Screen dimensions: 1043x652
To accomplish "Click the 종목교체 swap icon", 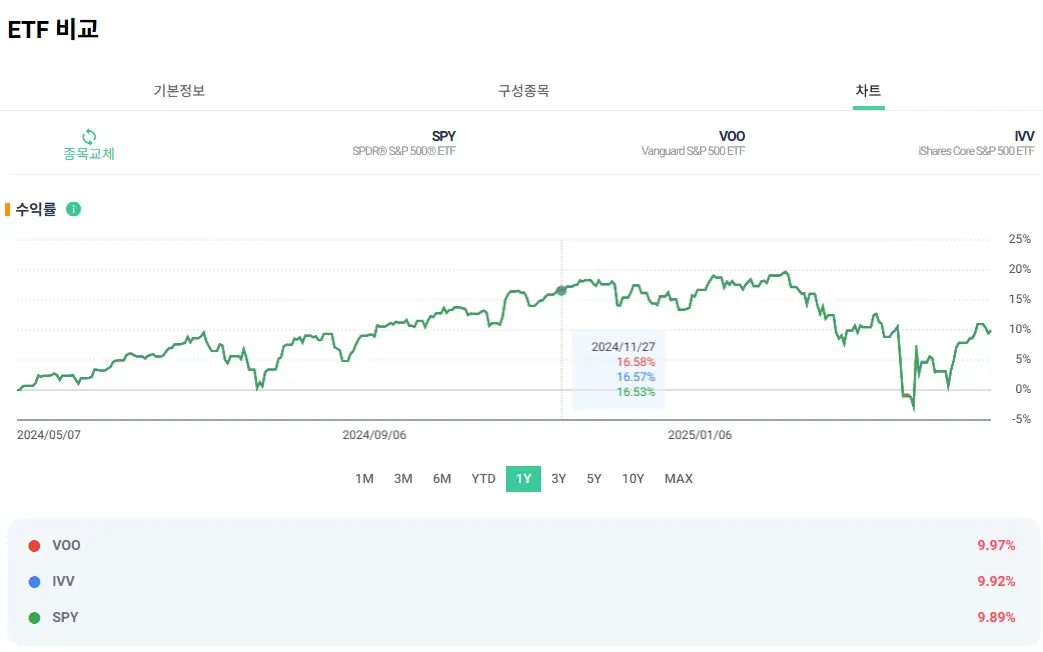I will (89, 136).
